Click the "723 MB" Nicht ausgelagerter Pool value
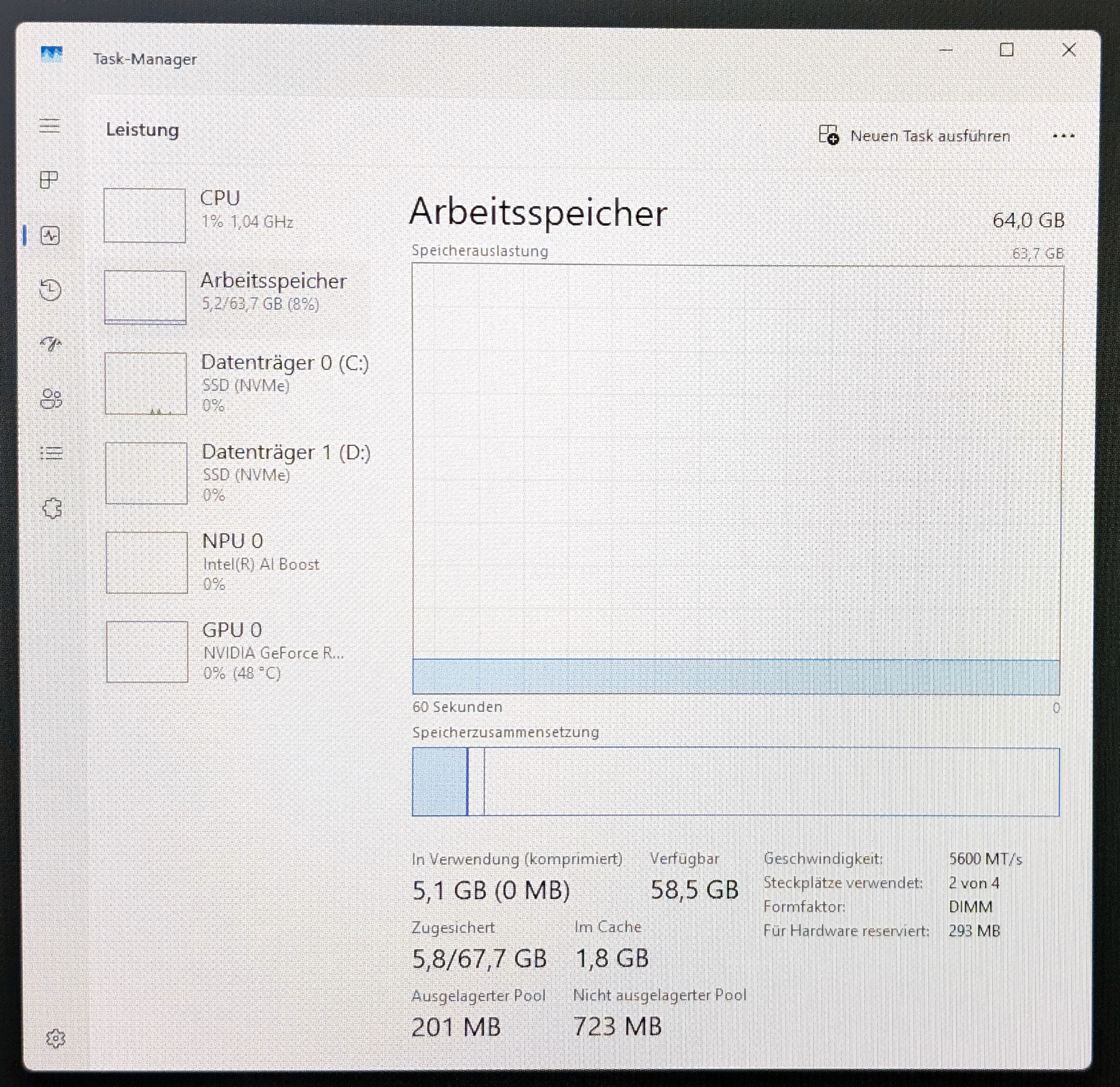This screenshot has width=1120, height=1087. [618, 1026]
